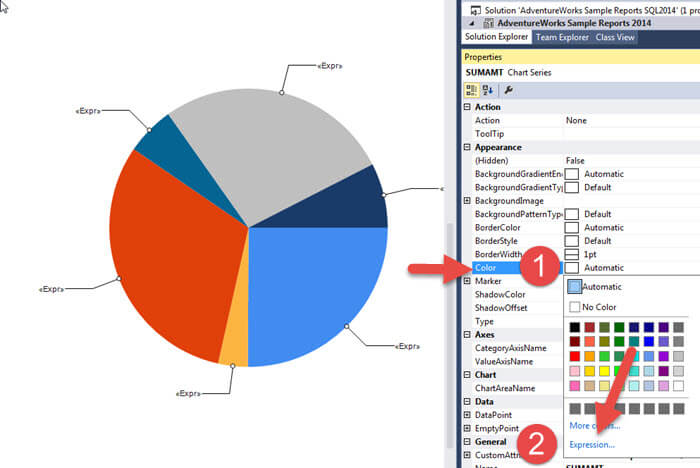Click the Properties panel title bar
Image resolution: width=700 pixels, height=468 pixels.
581,57
